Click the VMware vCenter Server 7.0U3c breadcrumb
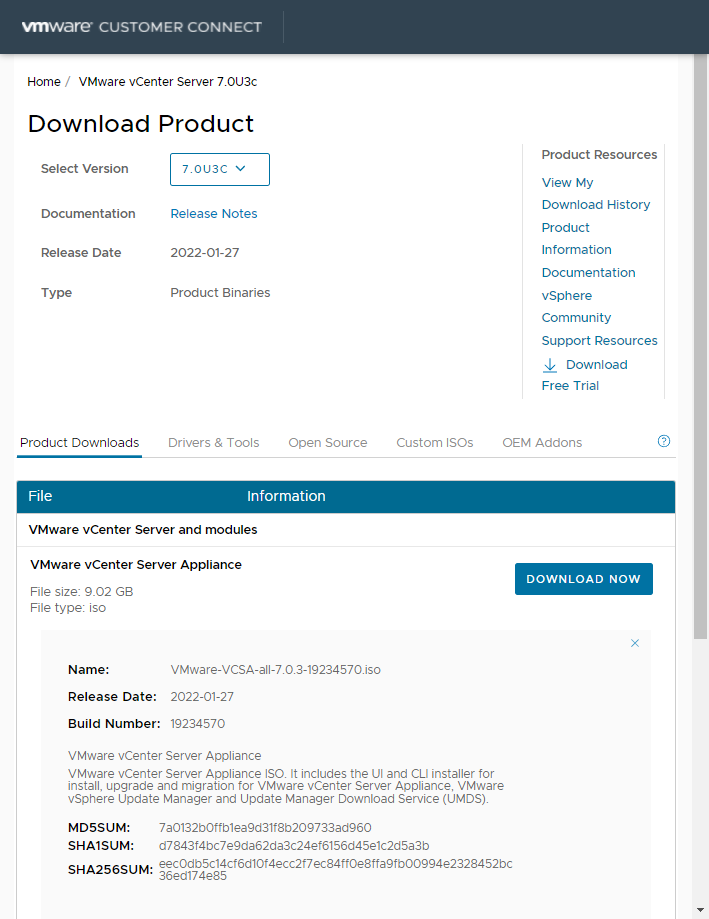Screen dimensions: 709x919 tap(168, 81)
